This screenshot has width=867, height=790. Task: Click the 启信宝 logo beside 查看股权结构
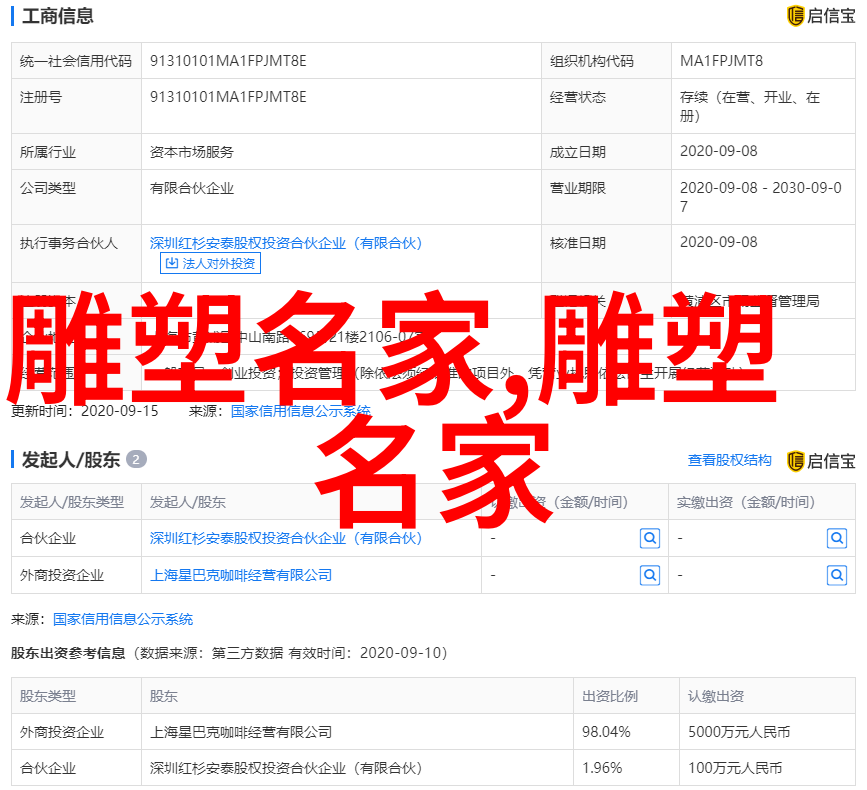pyautogui.click(x=821, y=461)
